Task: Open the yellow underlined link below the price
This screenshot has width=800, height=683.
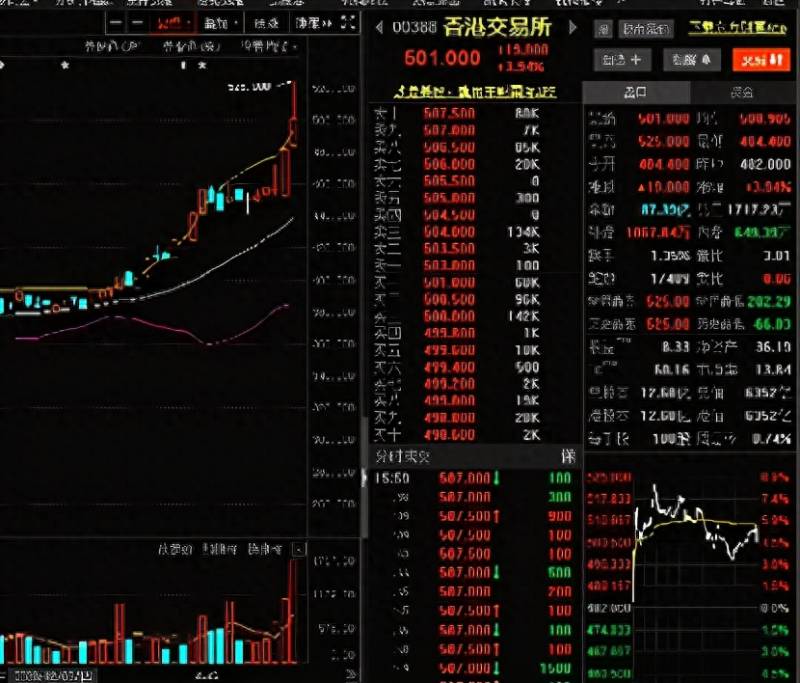Action: click(475, 92)
